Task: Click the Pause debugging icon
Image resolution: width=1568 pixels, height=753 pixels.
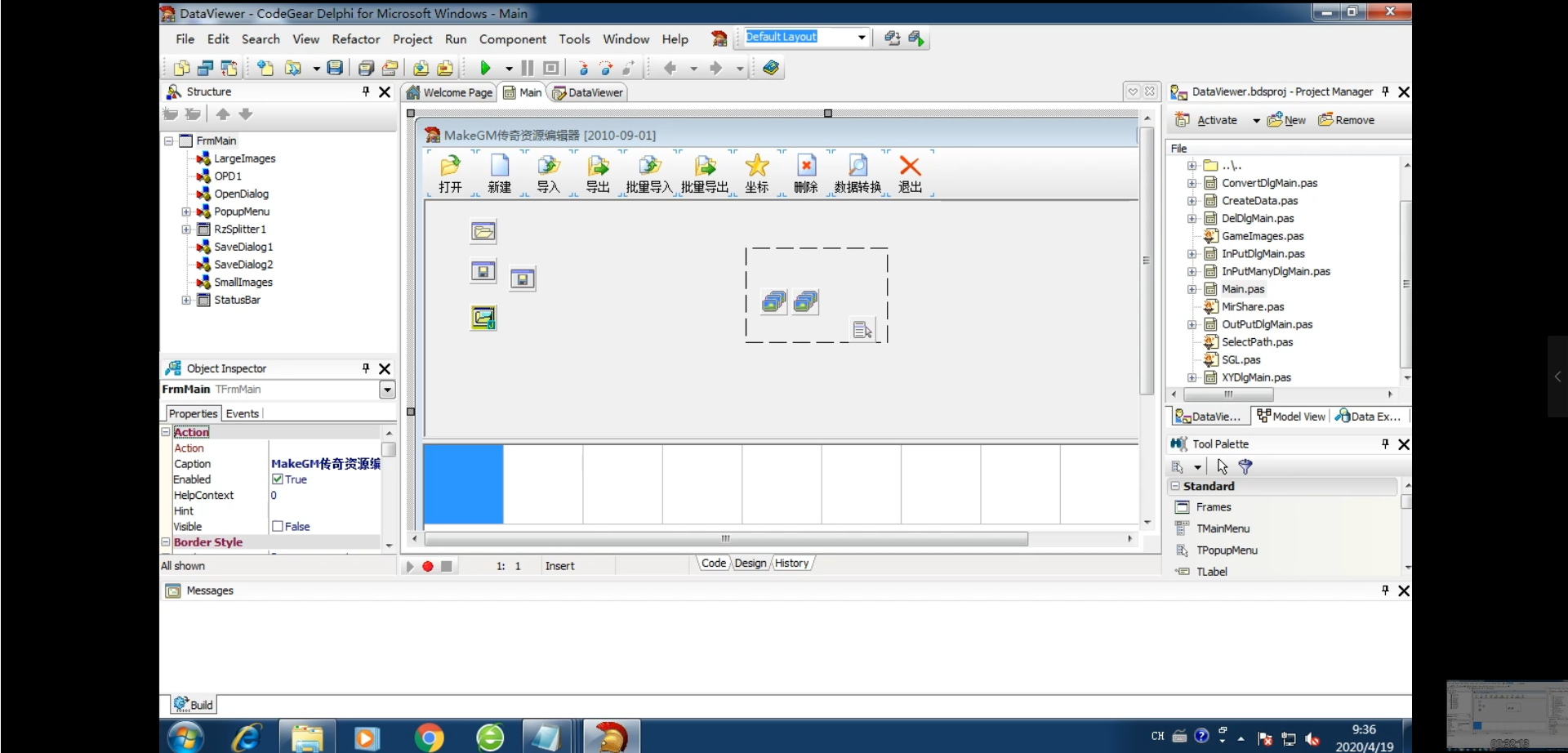Action: tap(528, 68)
